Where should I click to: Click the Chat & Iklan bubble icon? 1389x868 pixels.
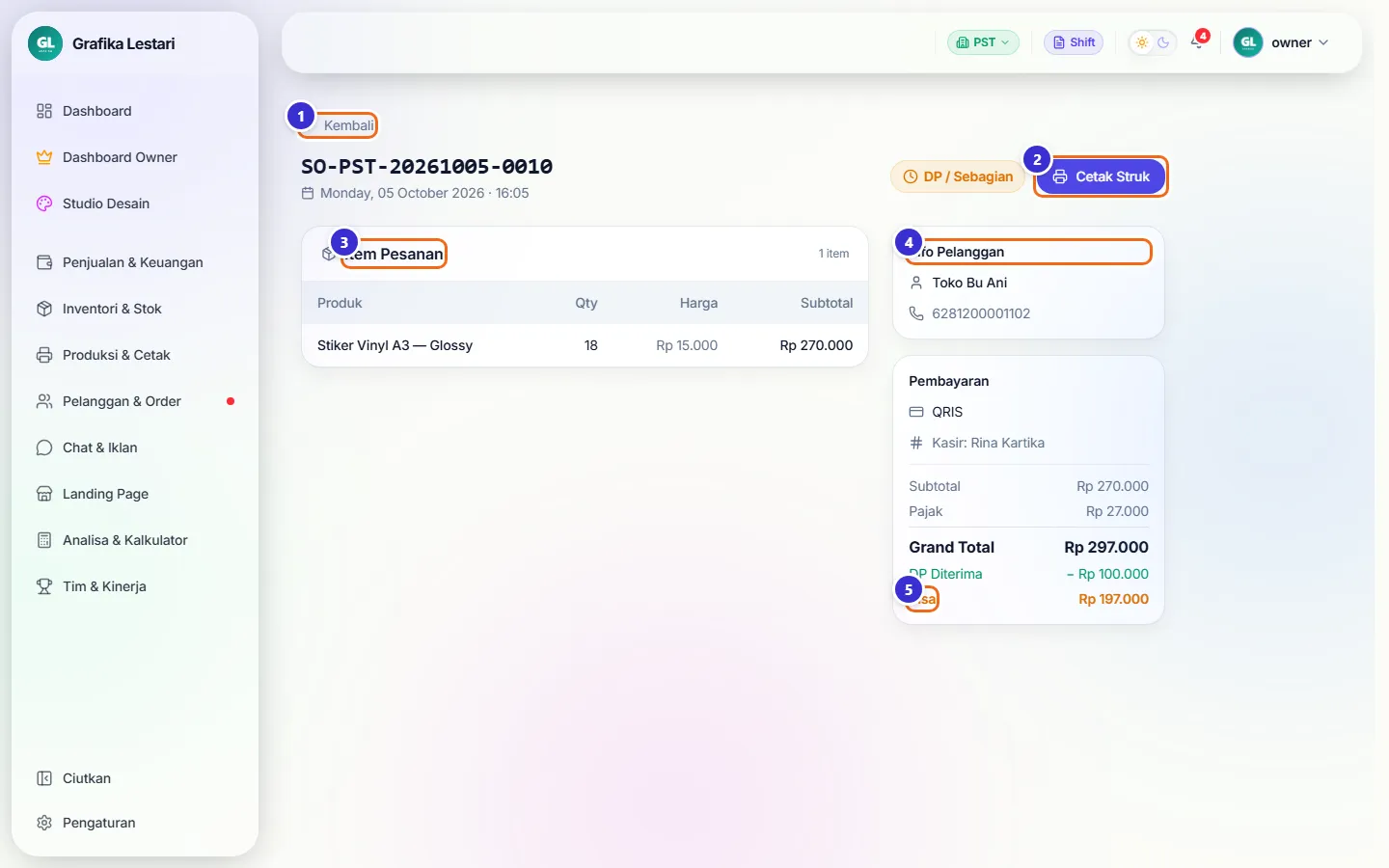pos(44,448)
